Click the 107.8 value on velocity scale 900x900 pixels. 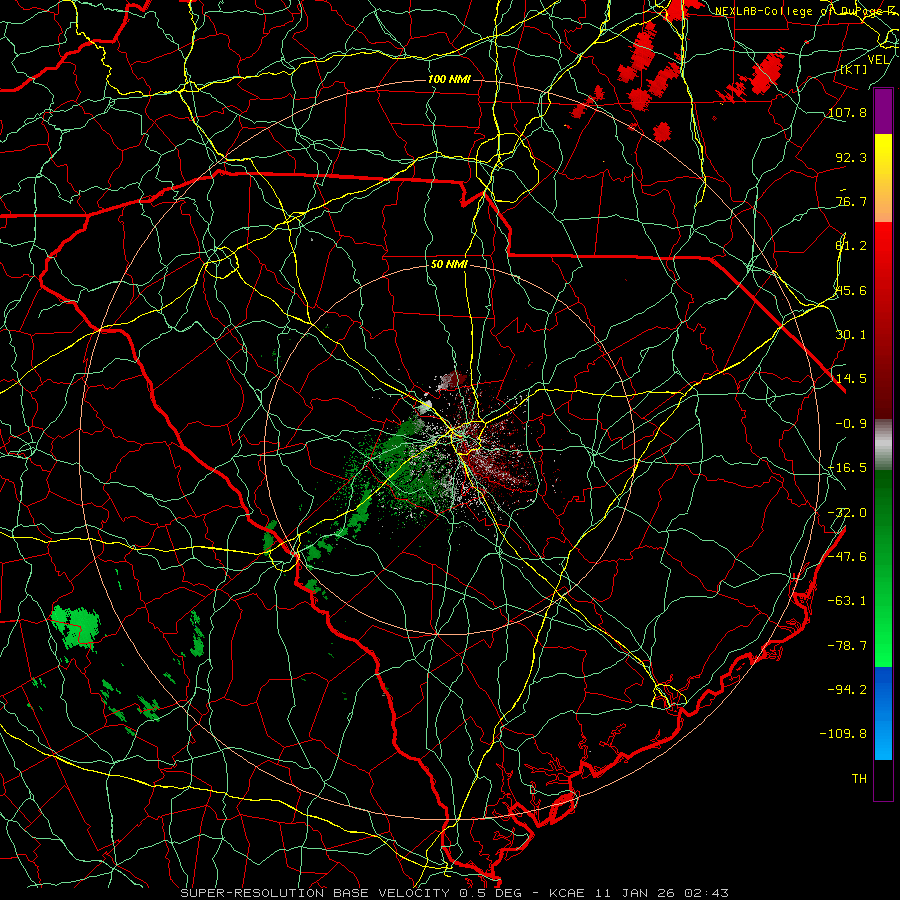(848, 112)
